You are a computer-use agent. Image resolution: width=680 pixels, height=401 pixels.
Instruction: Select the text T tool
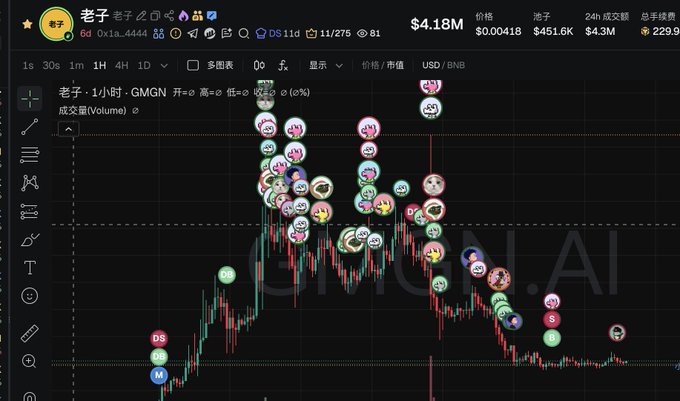point(29,267)
